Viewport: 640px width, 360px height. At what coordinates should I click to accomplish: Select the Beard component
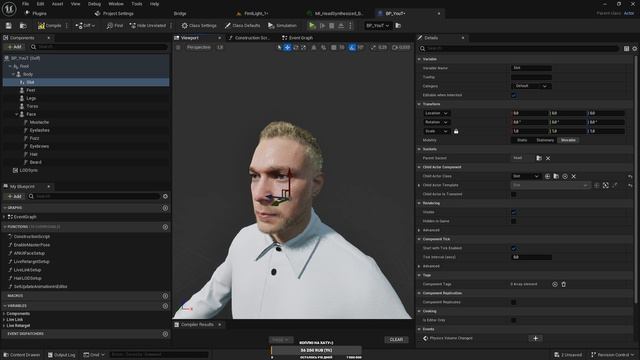[35, 162]
